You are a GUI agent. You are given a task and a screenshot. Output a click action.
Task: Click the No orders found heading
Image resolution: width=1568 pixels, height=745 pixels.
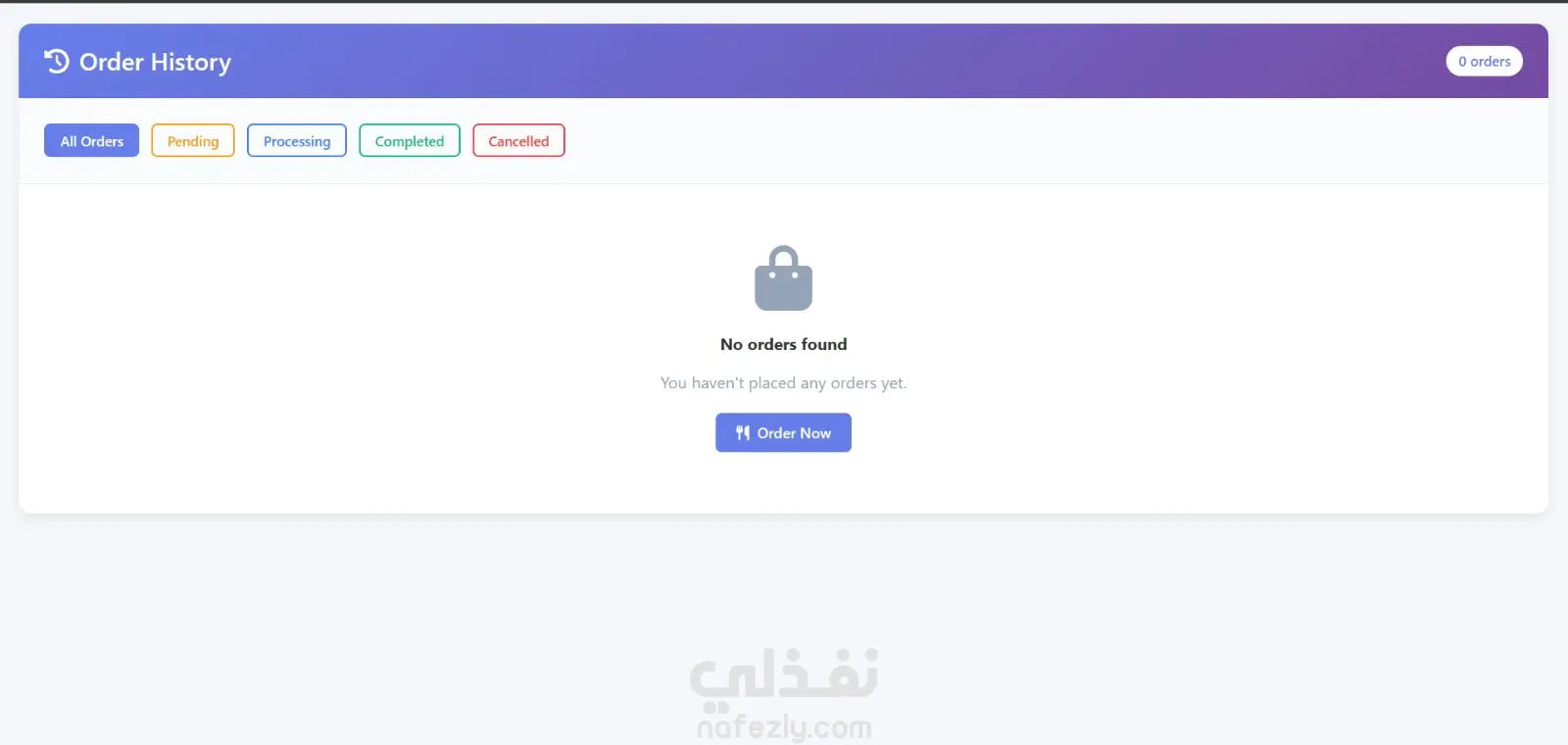click(783, 344)
